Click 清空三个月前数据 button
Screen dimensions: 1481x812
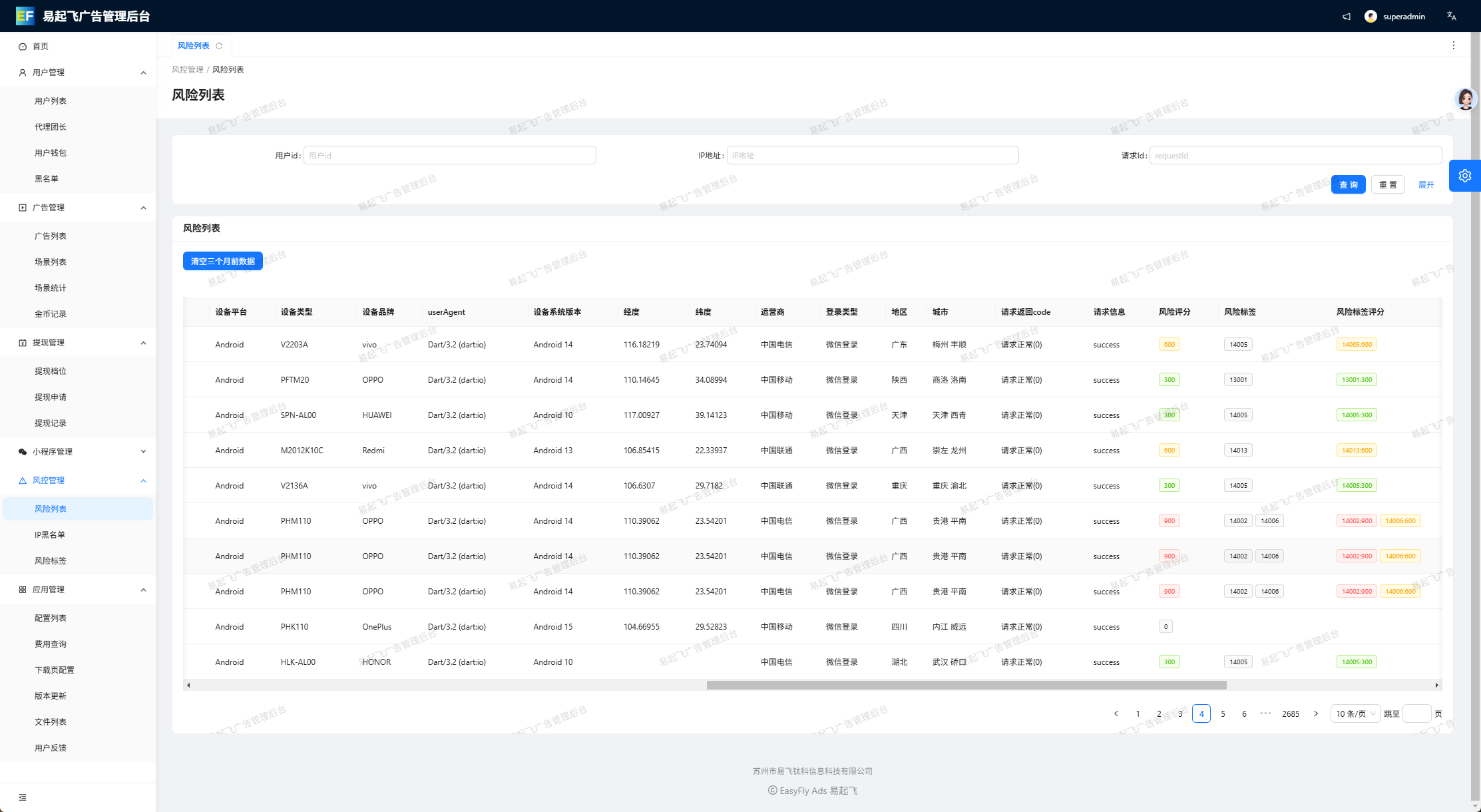click(x=222, y=262)
